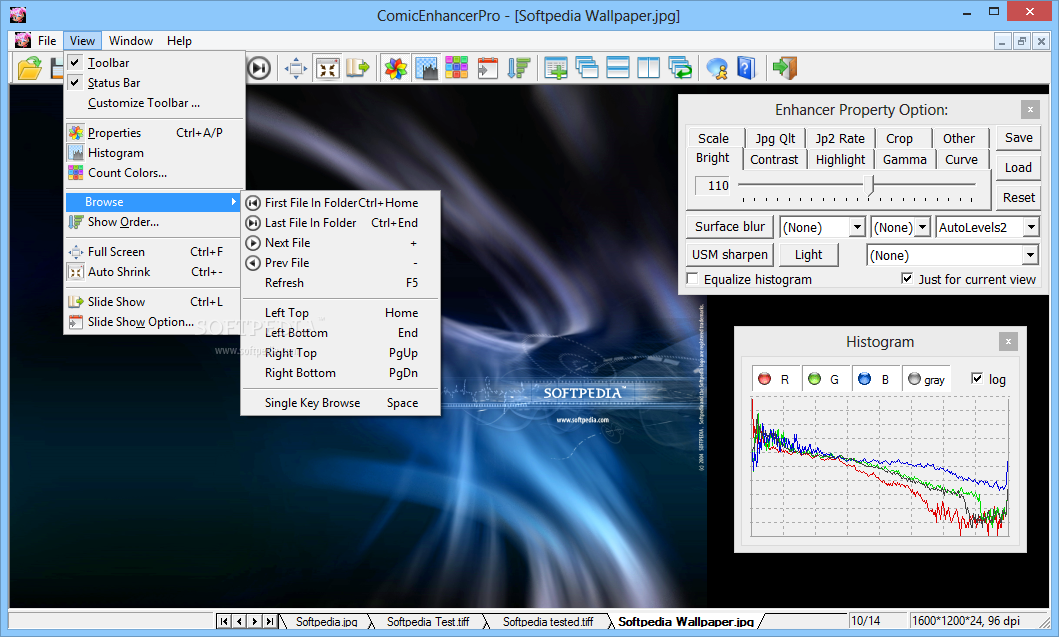Image resolution: width=1059 pixels, height=637 pixels.
Task: Click the Show Order menu icon
Action: click(76, 222)
